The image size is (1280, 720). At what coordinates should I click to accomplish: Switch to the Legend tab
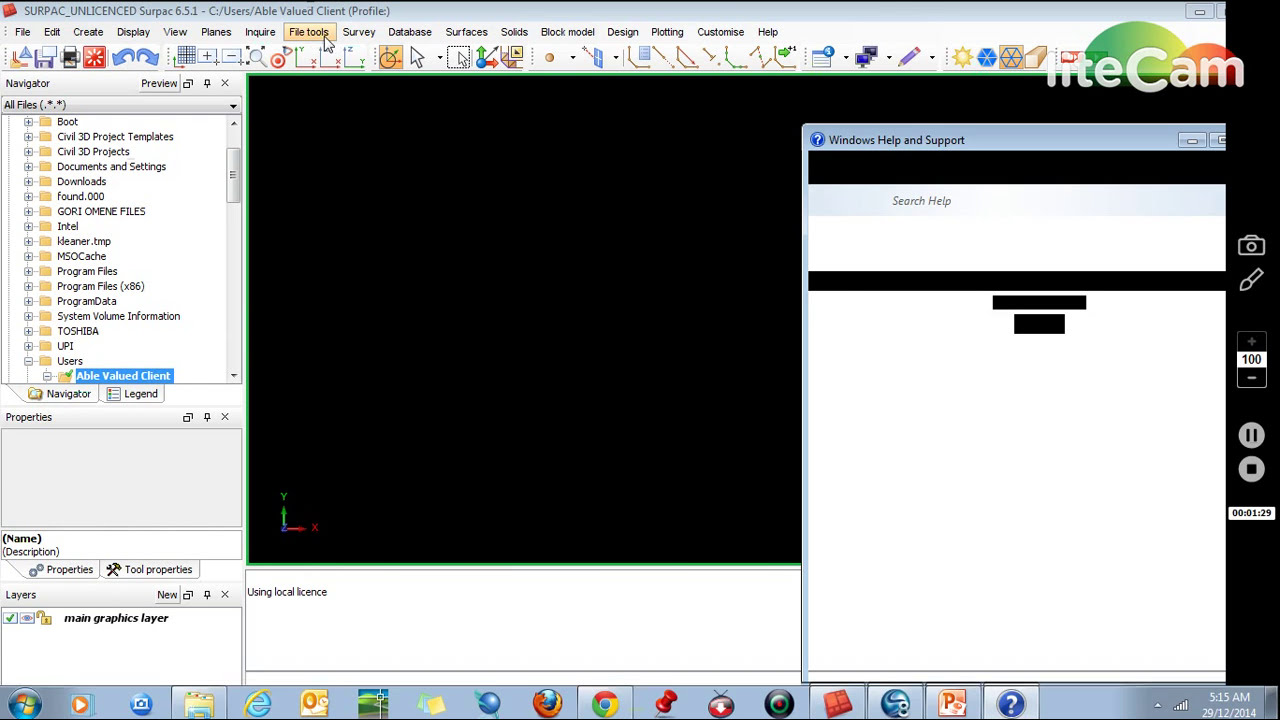click(x=133, y=394)
